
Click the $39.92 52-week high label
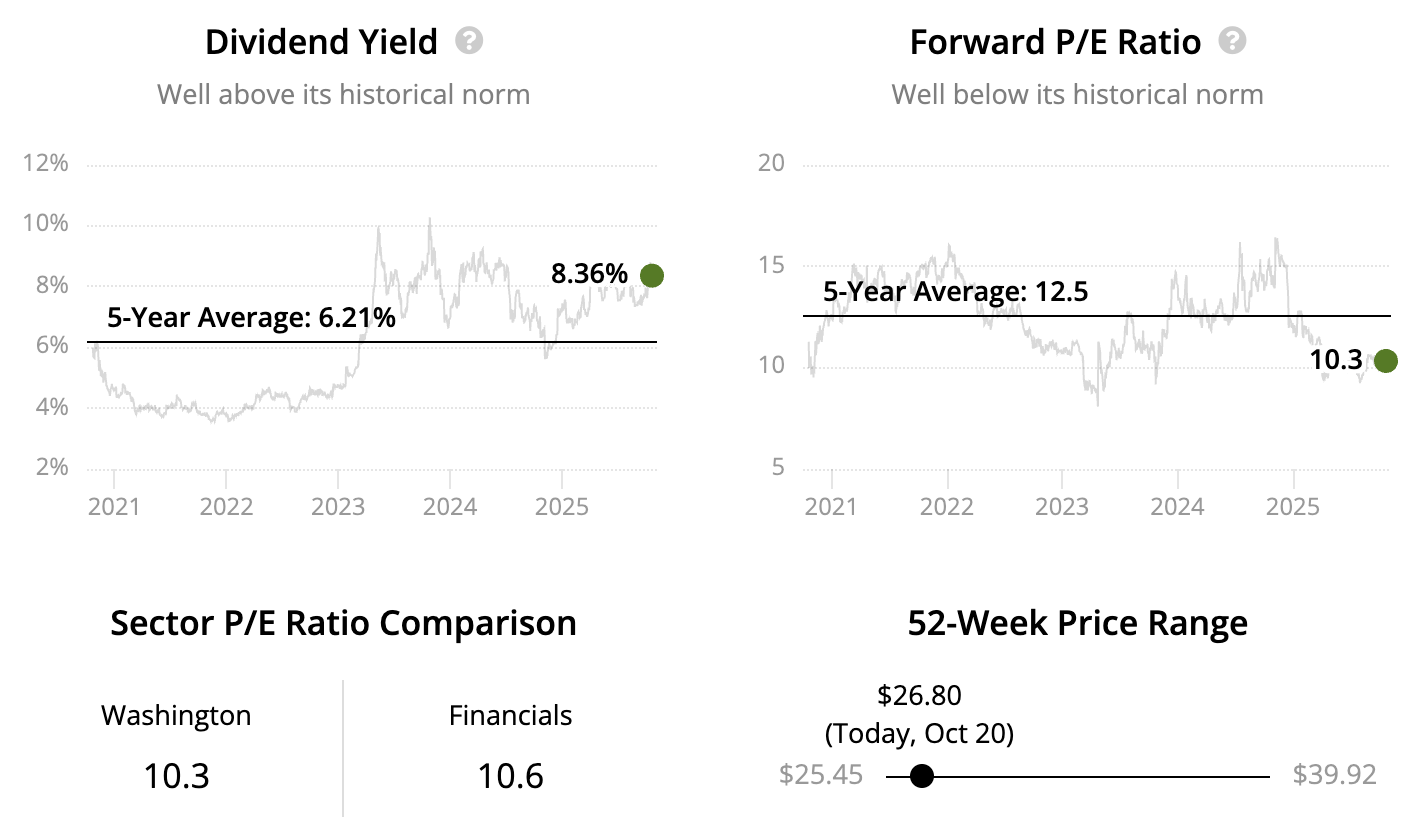(x=1334, y=775)
